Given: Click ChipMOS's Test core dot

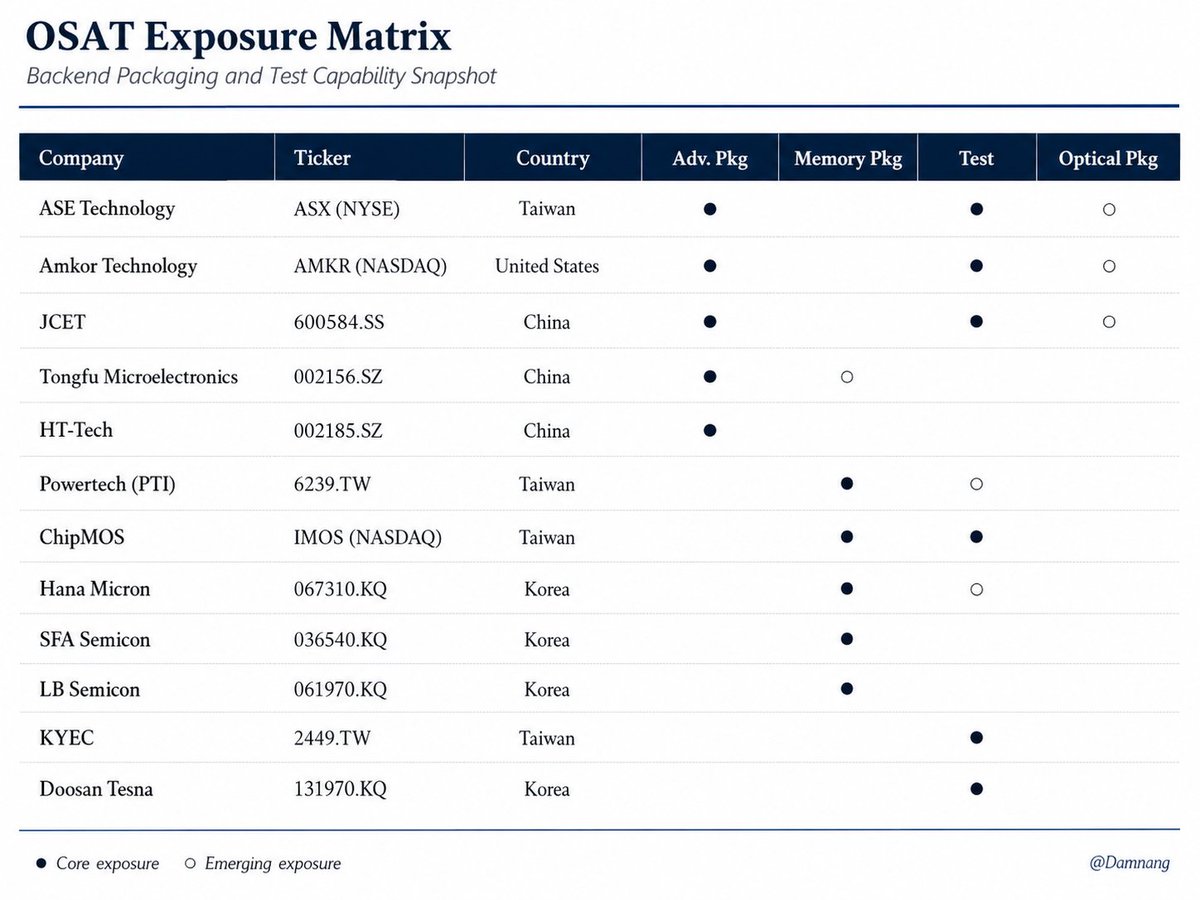Looking at the screenshot, I should 976,537.
